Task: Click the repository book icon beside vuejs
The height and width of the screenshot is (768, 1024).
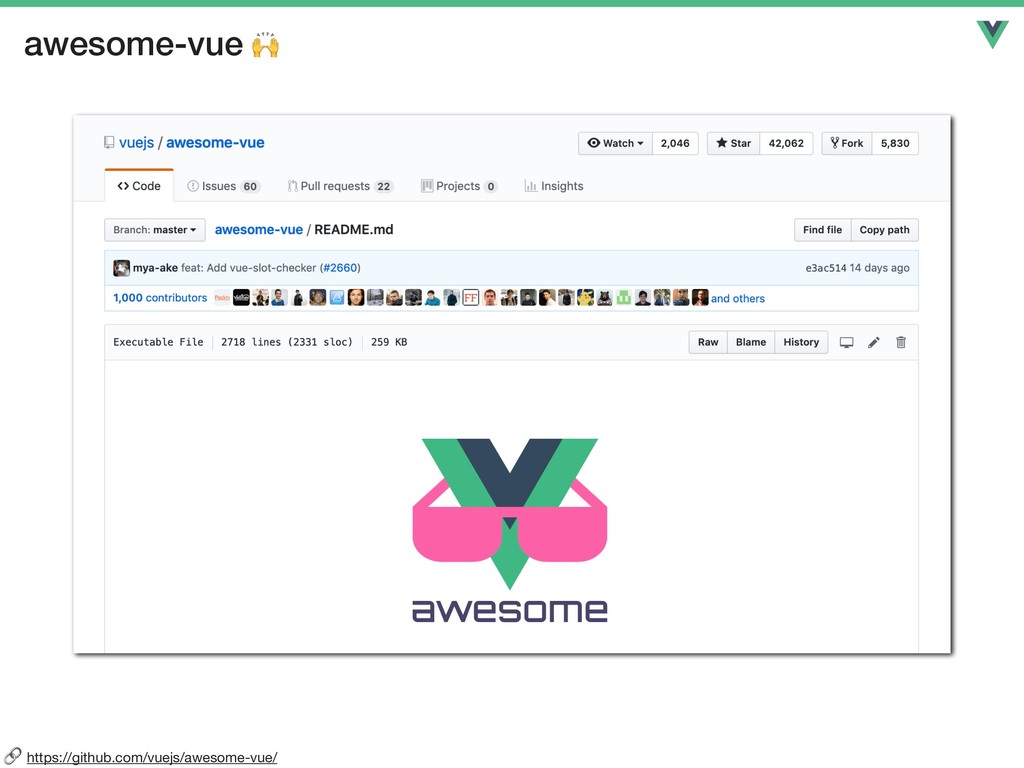Action: 109,142
